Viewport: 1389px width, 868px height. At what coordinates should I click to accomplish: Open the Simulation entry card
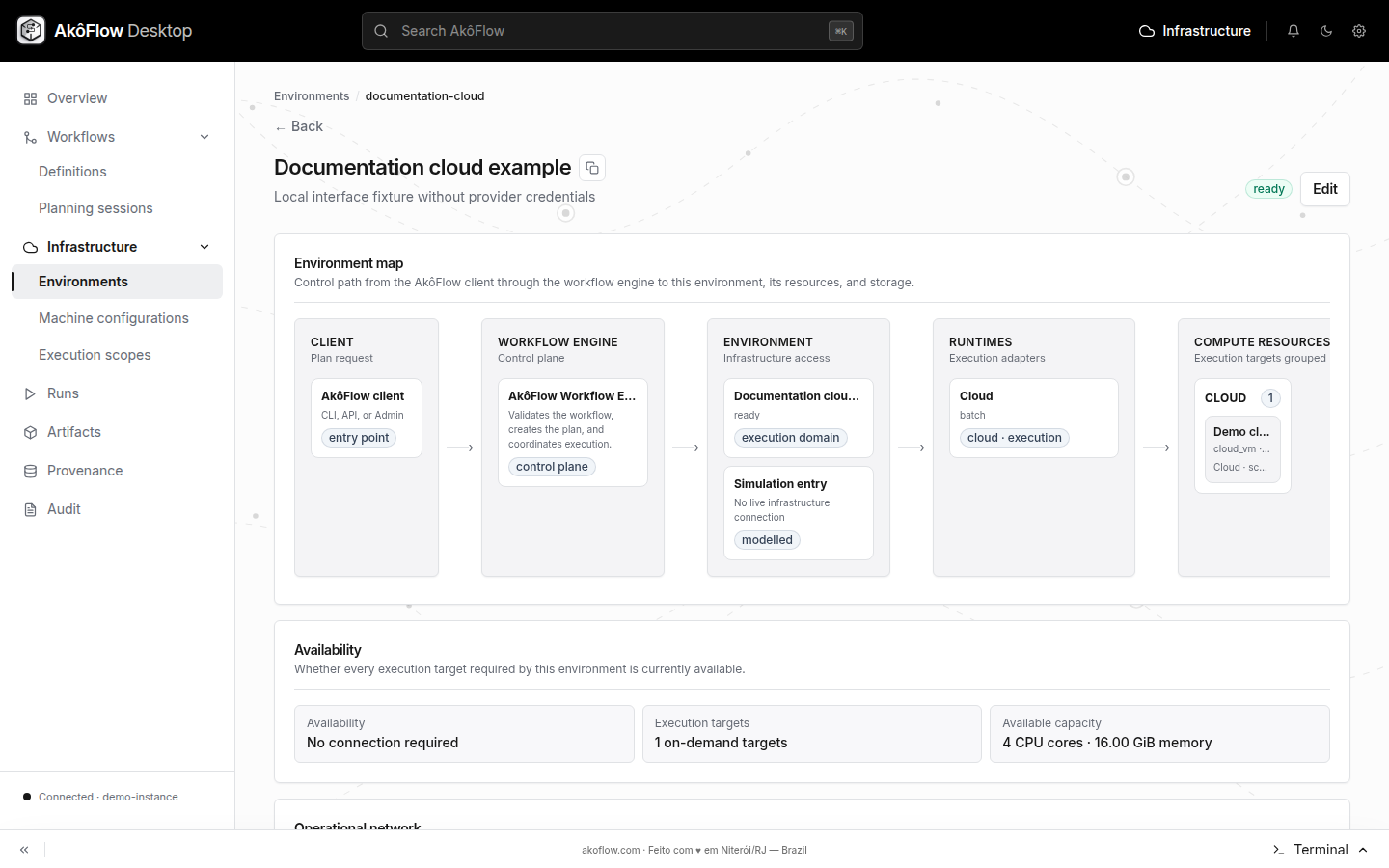click(x=799, y=513)
